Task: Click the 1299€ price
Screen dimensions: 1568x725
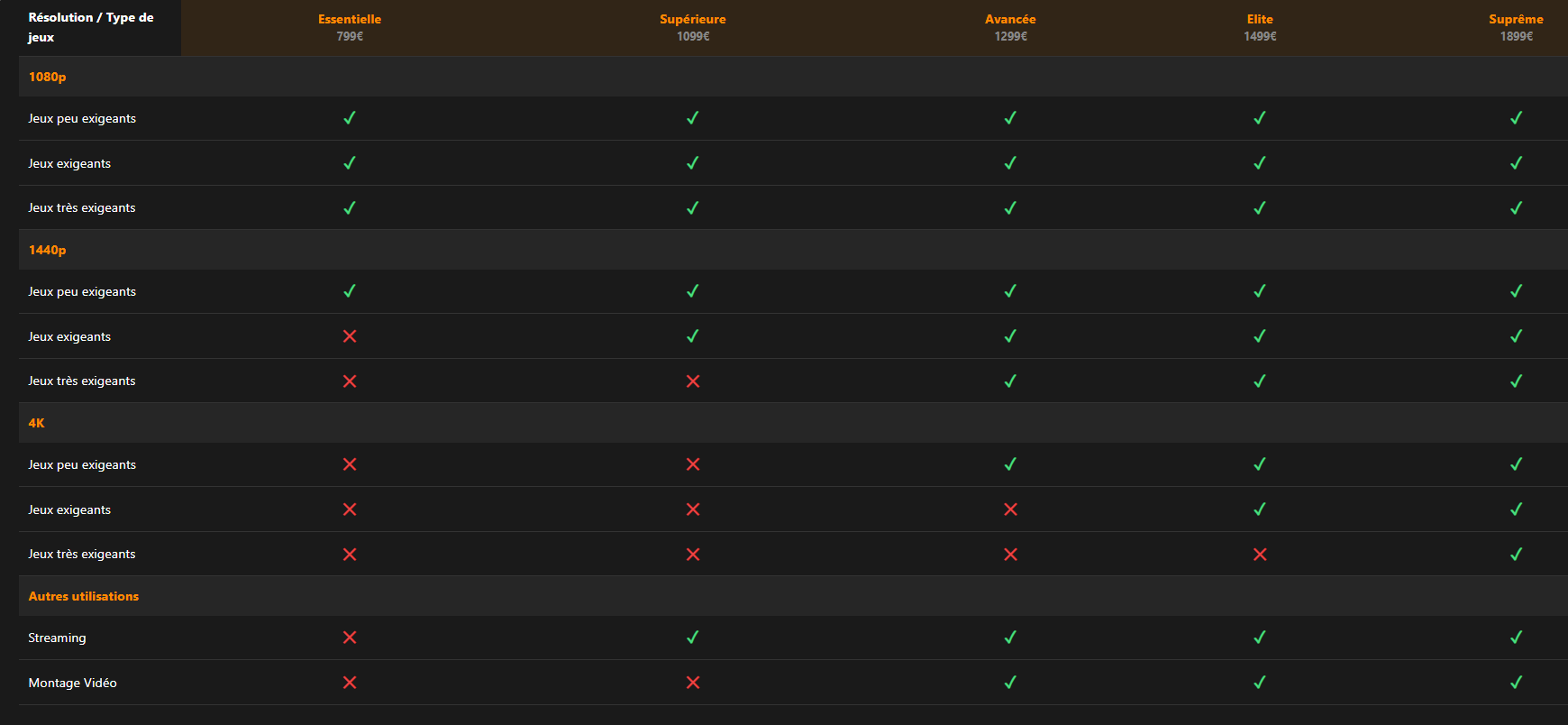Action: click(x=1010, y=36)
